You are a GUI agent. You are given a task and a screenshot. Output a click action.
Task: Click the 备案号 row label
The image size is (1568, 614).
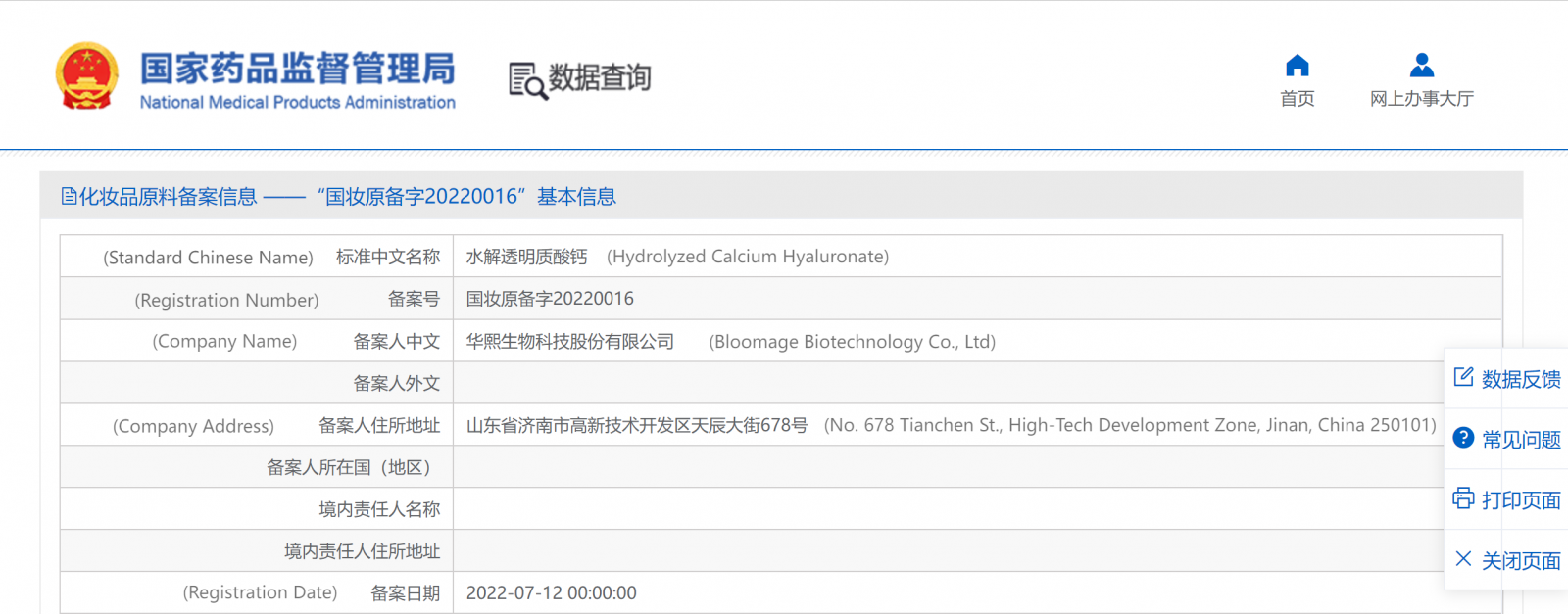click(414, 299)
